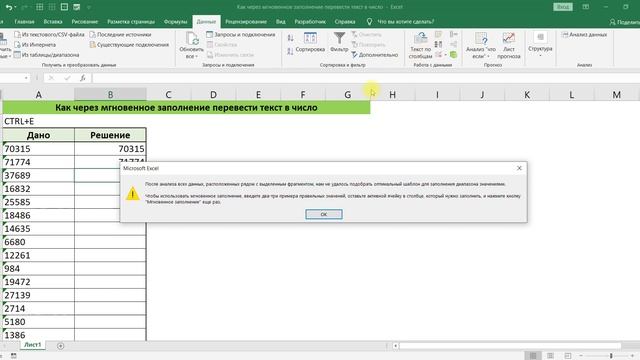Close the Microsoft Excel warning dialog
Image resolution: width=640 pixels, height=360 pixels.
tap(519, 168)
